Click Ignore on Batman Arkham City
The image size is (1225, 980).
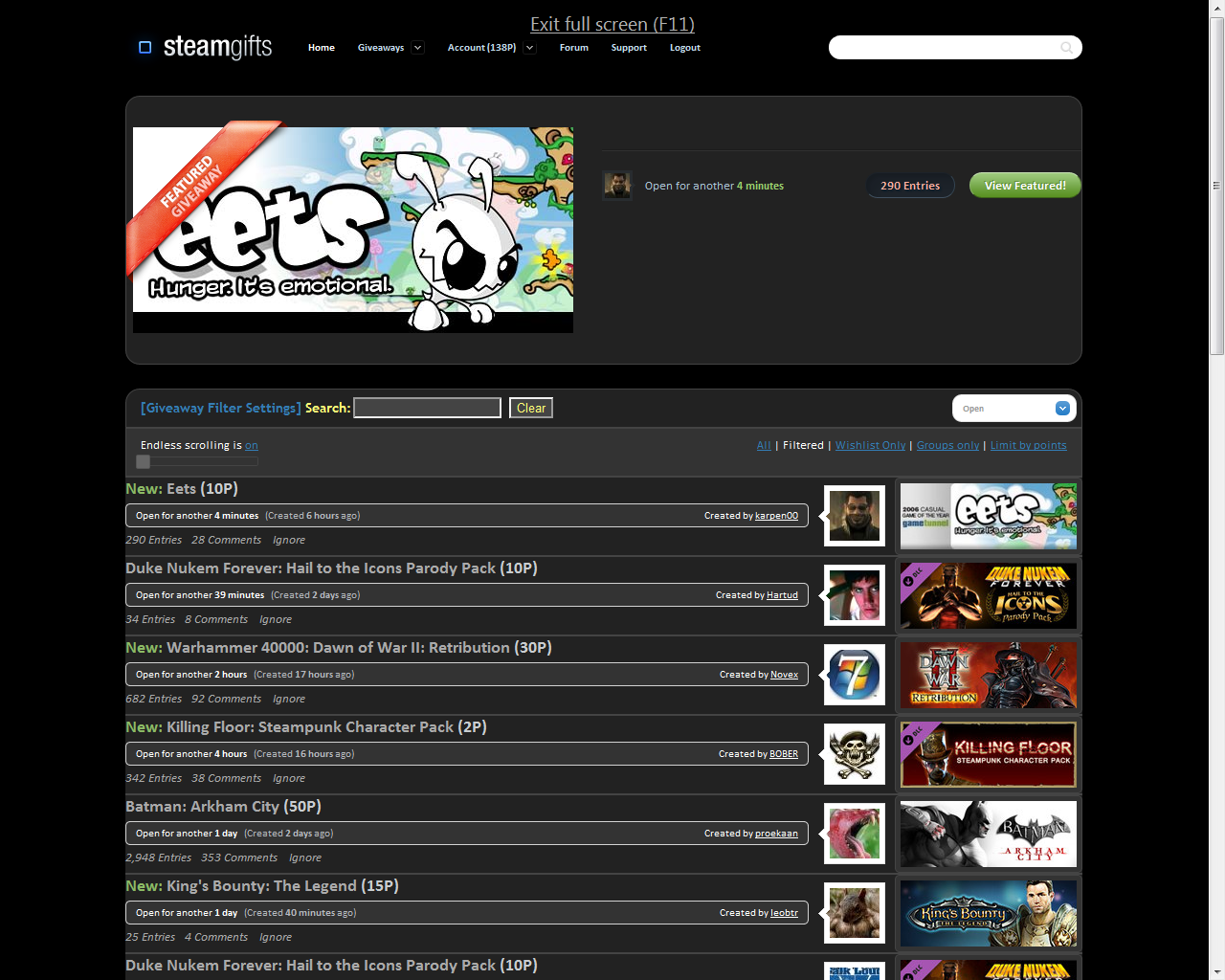(305, 858)
